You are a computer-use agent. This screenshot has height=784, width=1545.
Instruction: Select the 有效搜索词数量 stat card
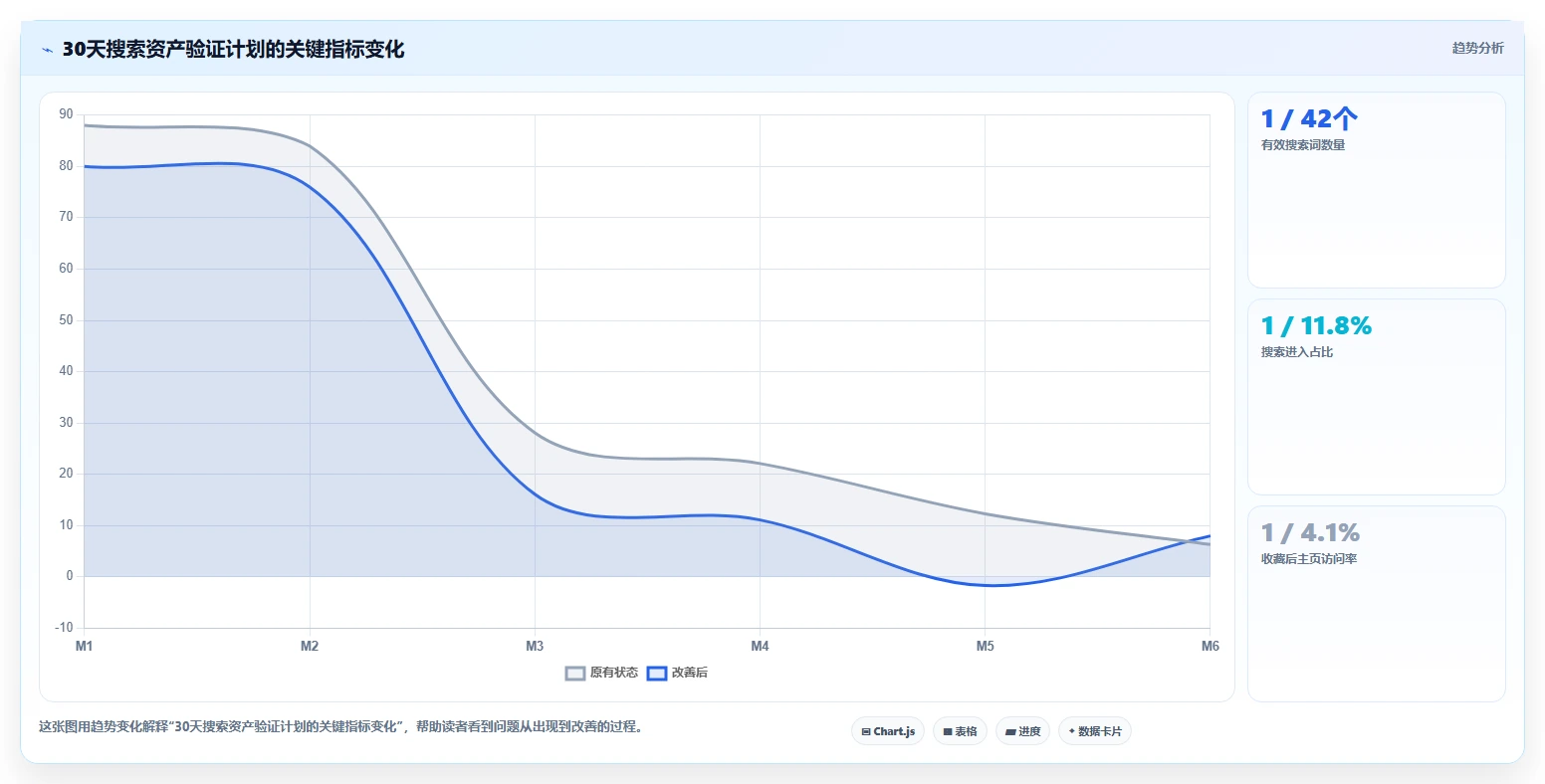1377,190
